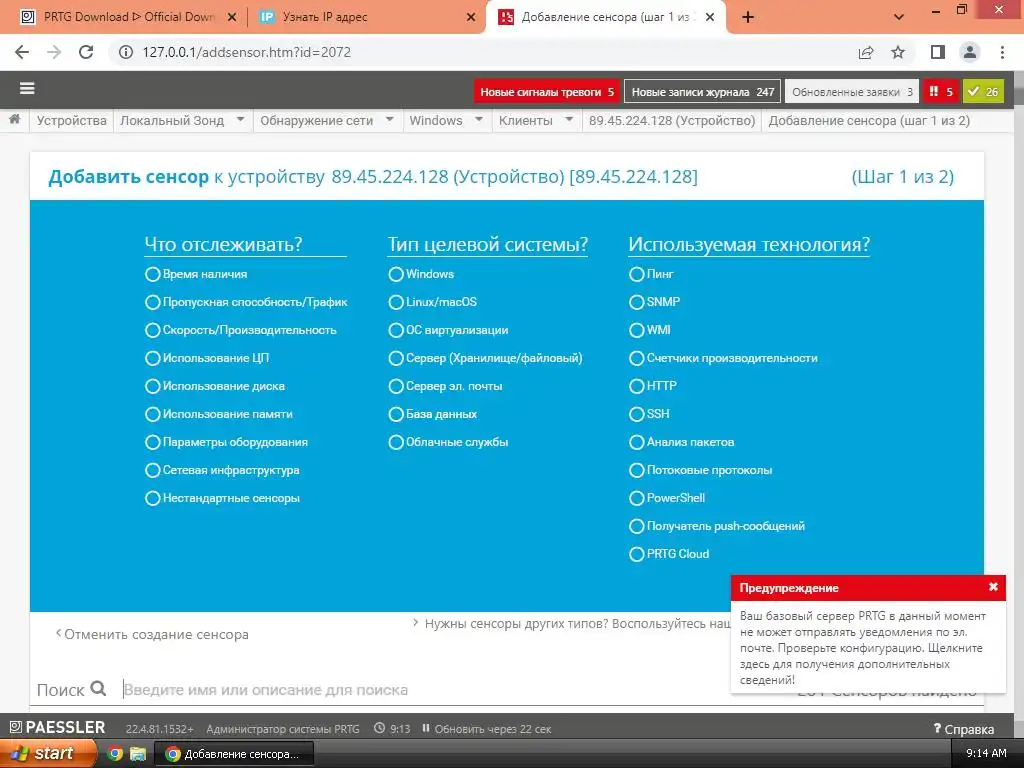Open Справка help link in footer

point(963,729)
